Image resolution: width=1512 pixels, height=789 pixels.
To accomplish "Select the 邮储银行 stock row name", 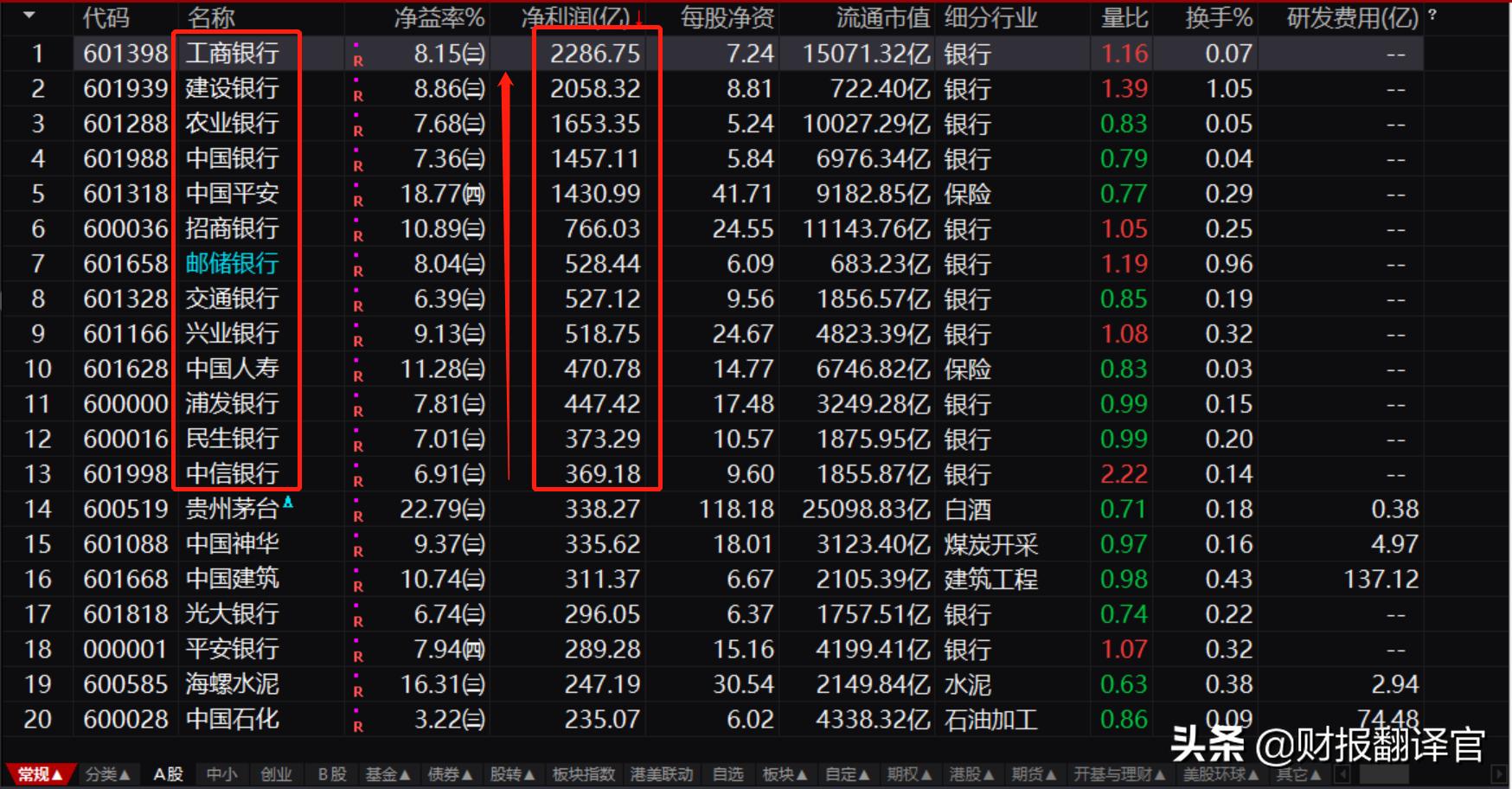I will [232, 263].
